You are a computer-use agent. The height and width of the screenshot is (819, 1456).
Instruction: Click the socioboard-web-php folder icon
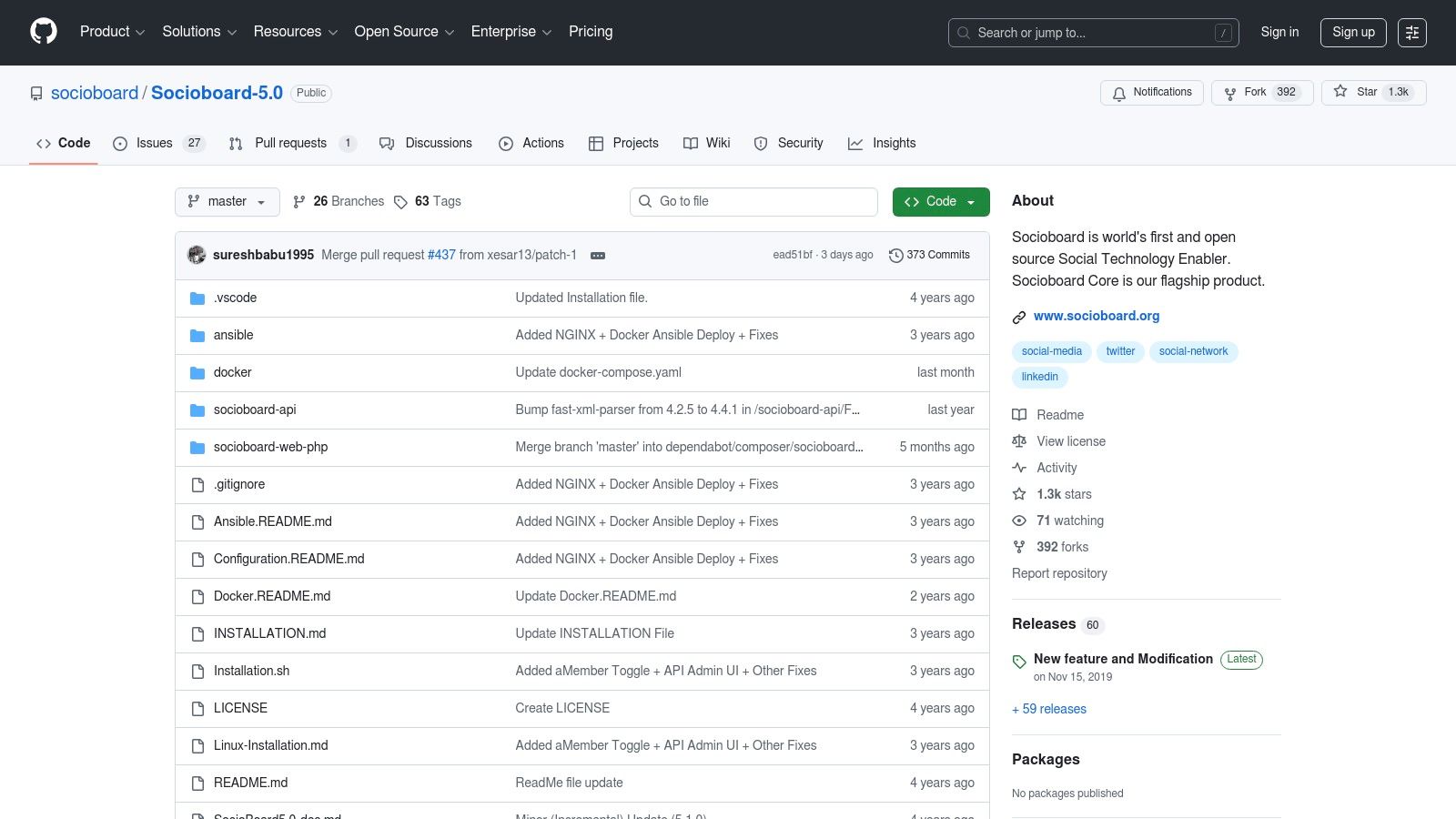click(x=197, y=448)
